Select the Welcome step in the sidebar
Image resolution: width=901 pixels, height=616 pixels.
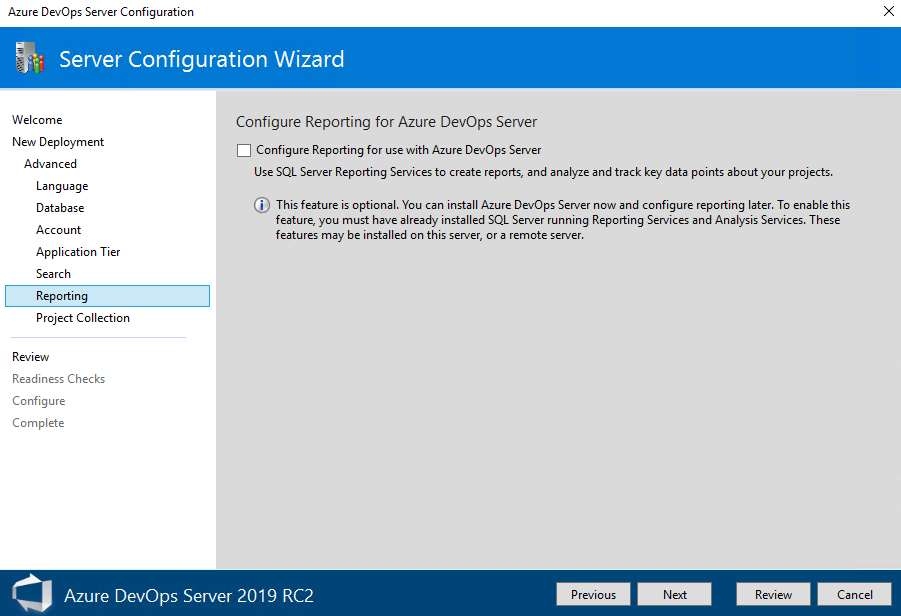pyautogui.click(x=37, y=119)
